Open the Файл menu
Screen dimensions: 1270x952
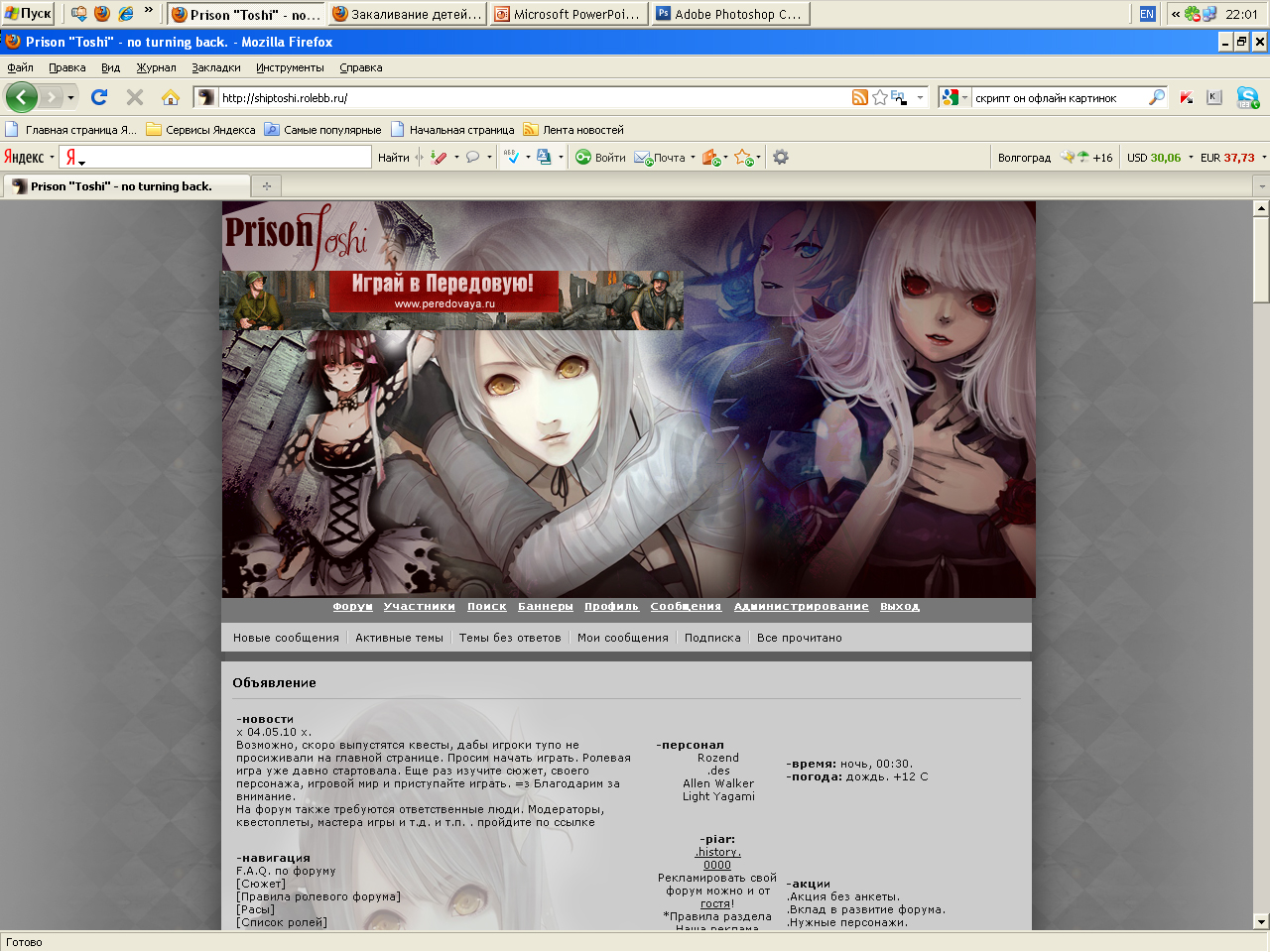tap(20, 67)
